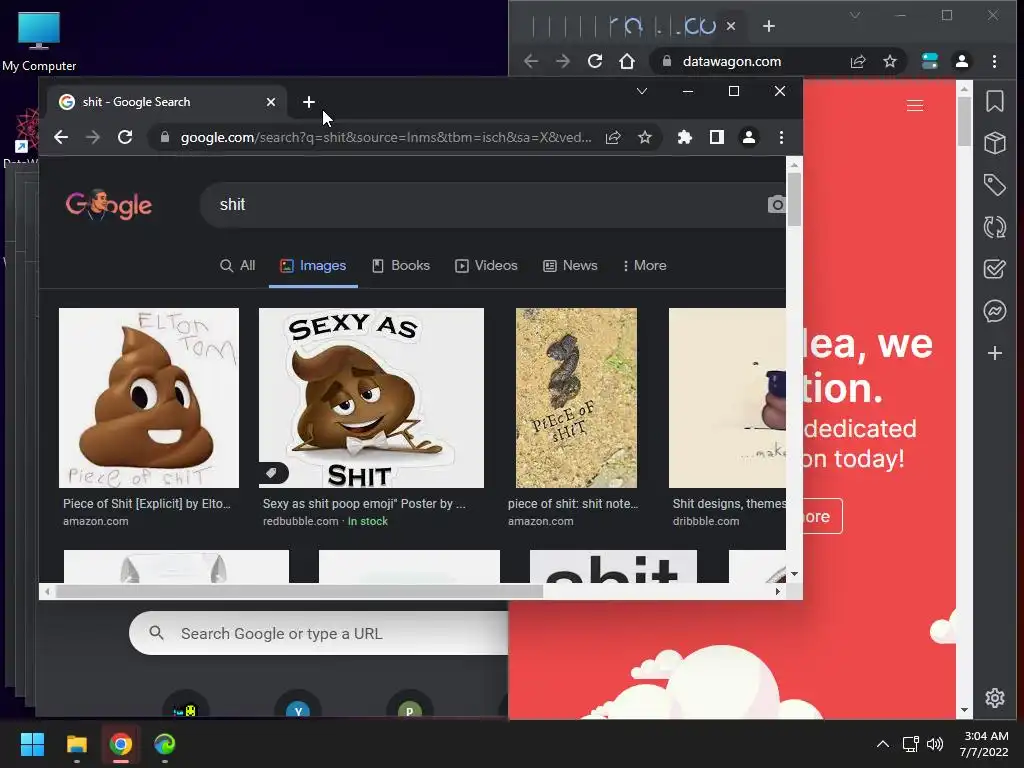Click the sync arrows icon in right sidebar
The height and width of the screenshot is (768, 1024).
coord(995,227)
